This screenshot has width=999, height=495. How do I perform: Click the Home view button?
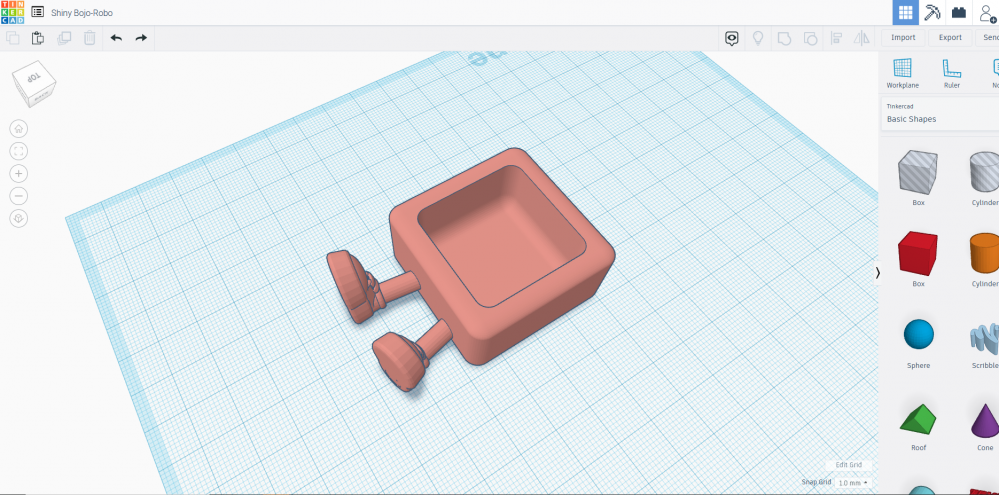click(18, 129)
